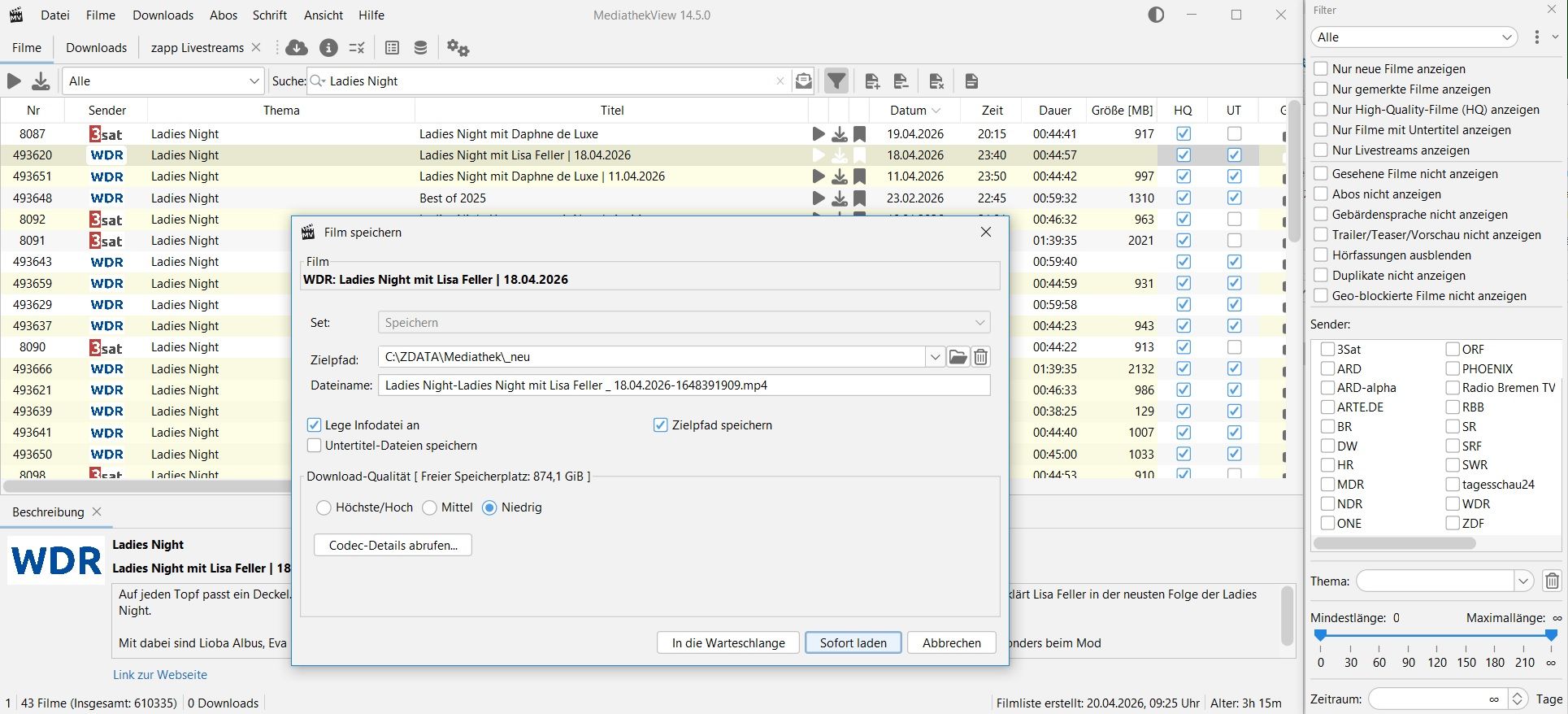The image size is (1568, 714).
Task: Browse for Zielpfad with the folder icon
Action: [958, 357]
